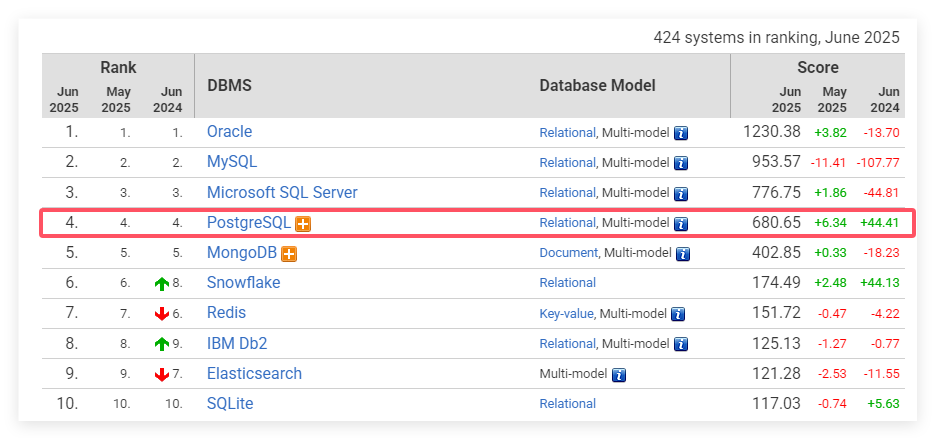Click the SQLite score 117.03

777,403
